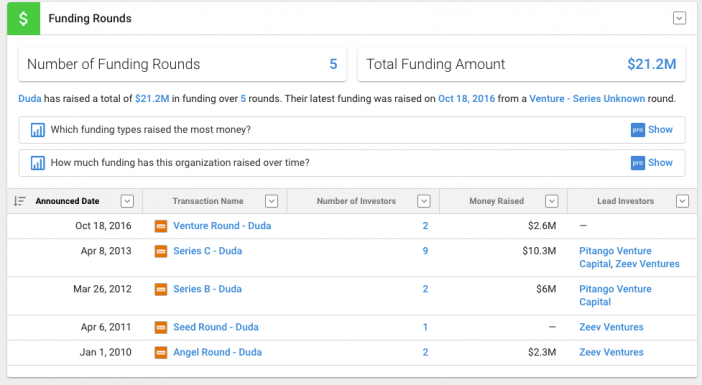702x385 pixels.
Task: Click the orange icon for Angel Round - Duda
Action: (x=161, y=352)
